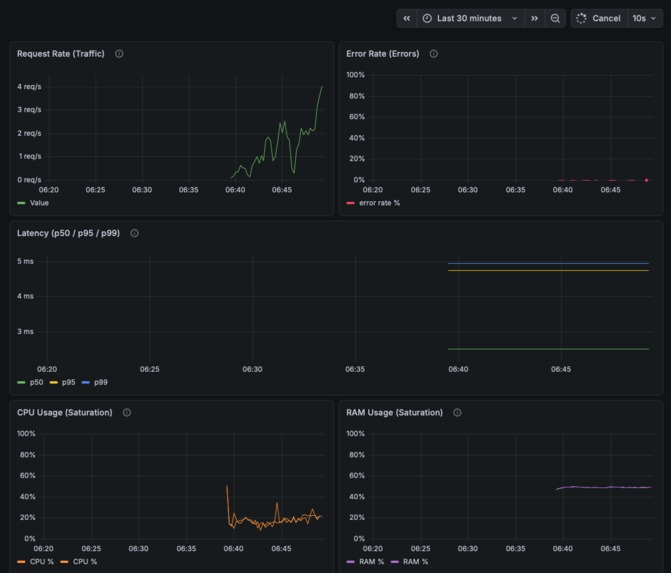Viewport: 671px width, 573px height.
Task: Click the Value legend label in Request Rate
Action: (x=39, y=203)
